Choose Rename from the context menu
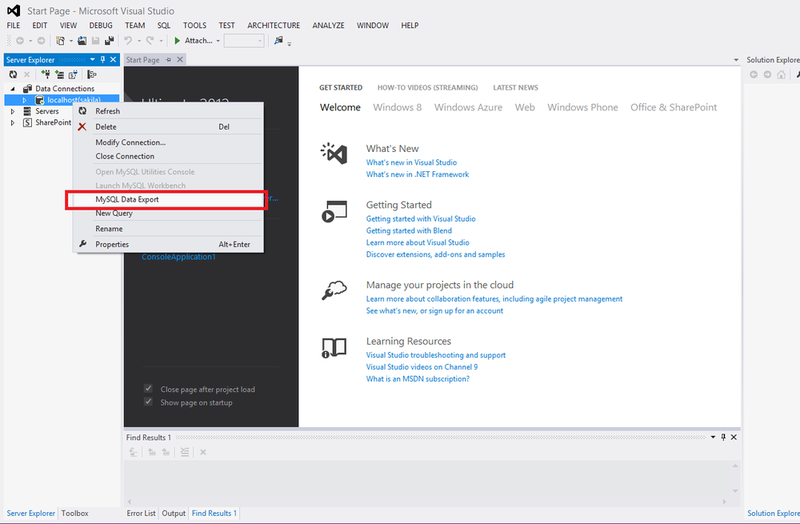 pos(168,229)
